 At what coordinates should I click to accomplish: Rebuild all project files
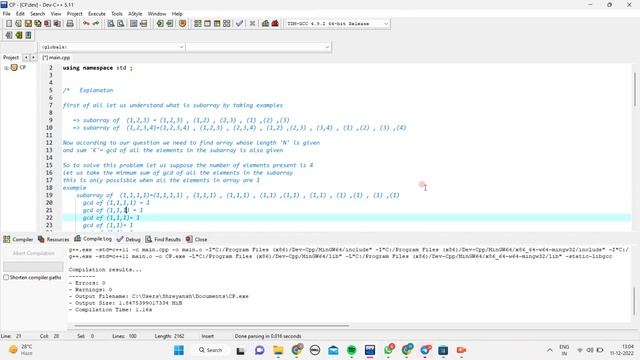pos(227,24)
